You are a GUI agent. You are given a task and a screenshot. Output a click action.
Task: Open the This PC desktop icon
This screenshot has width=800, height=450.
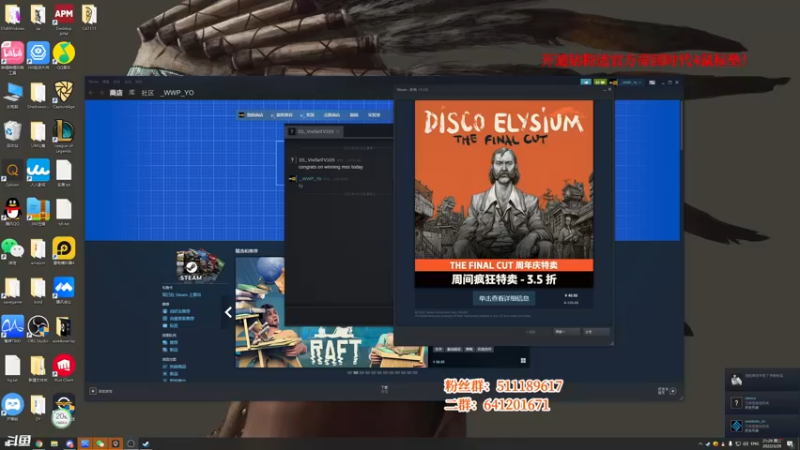coord(12,95)
